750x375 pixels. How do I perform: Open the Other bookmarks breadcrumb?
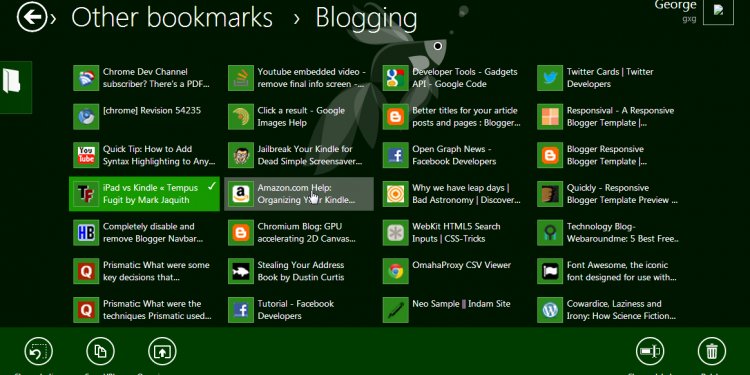coord(172,17)
